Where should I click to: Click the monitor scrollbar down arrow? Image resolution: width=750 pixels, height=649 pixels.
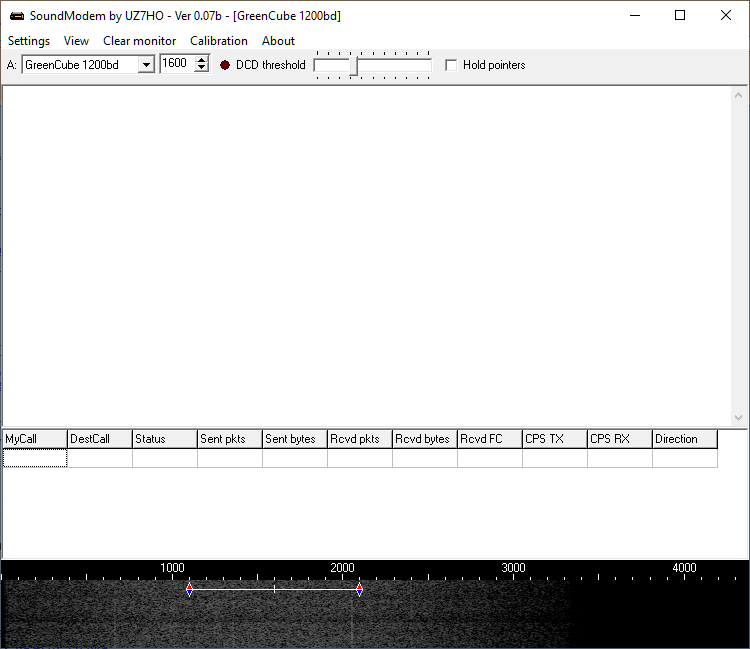[x=738, y=418]
